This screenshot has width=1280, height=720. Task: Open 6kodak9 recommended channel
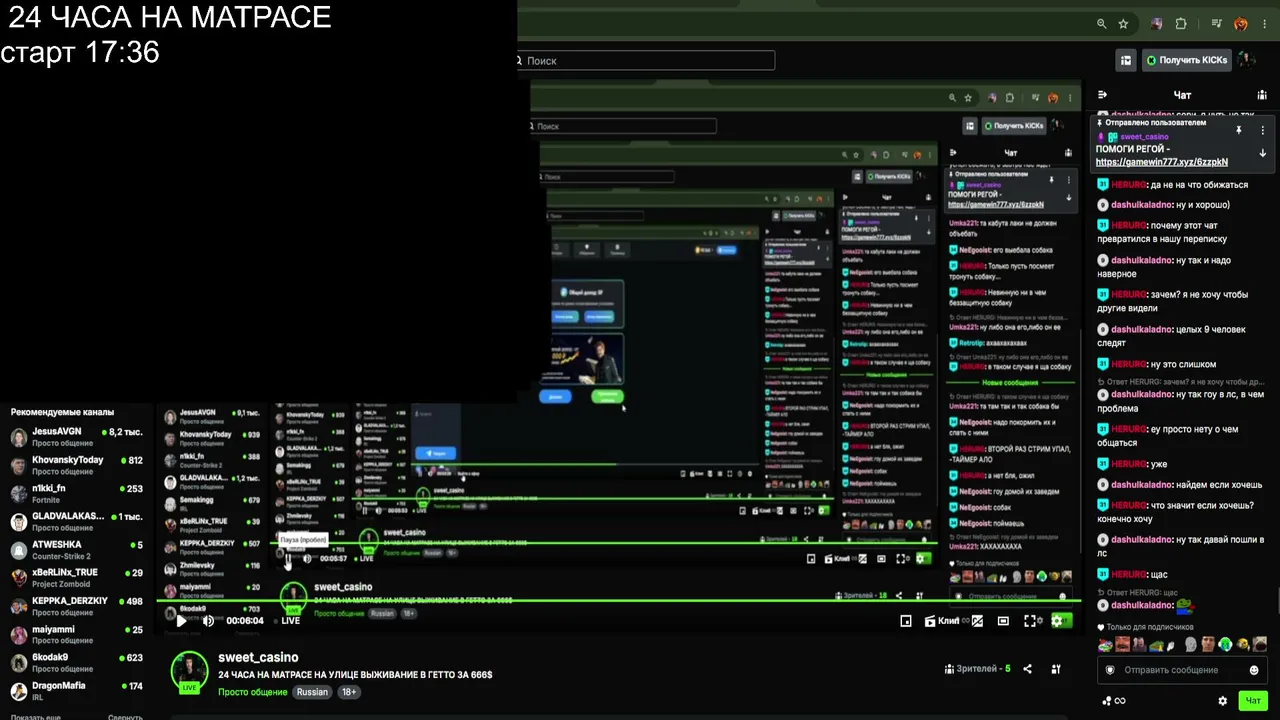[x=76, y=662]
